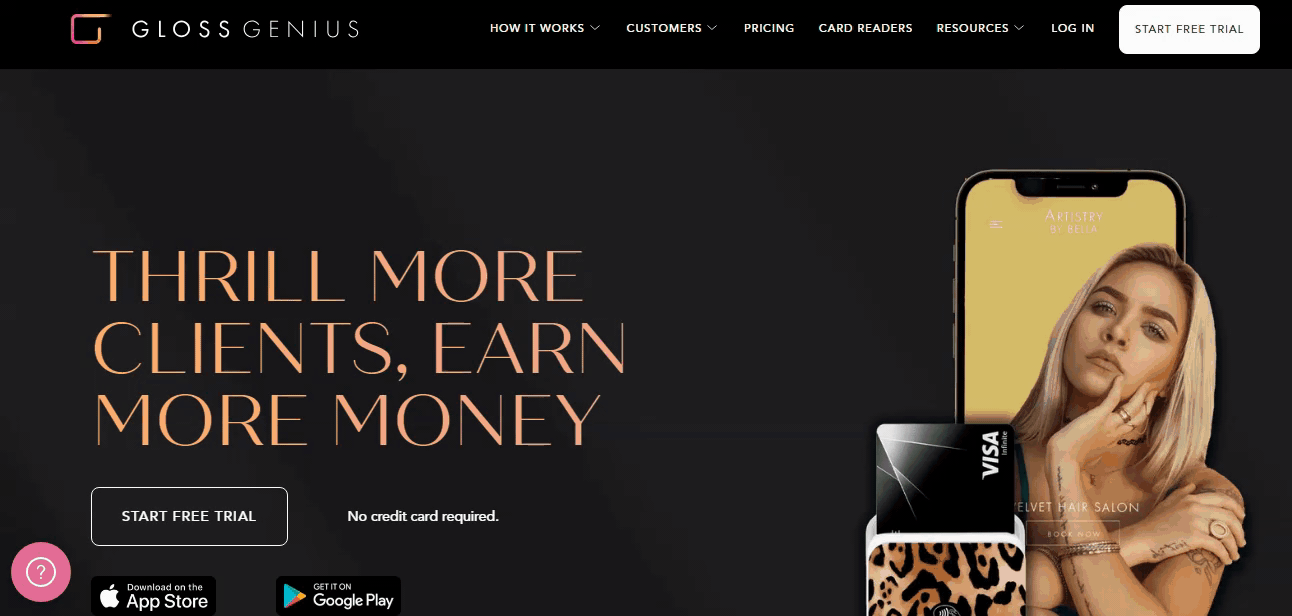Open the Pricing menu item
The width and height of the screenshot is (1292, 616).
769,28
